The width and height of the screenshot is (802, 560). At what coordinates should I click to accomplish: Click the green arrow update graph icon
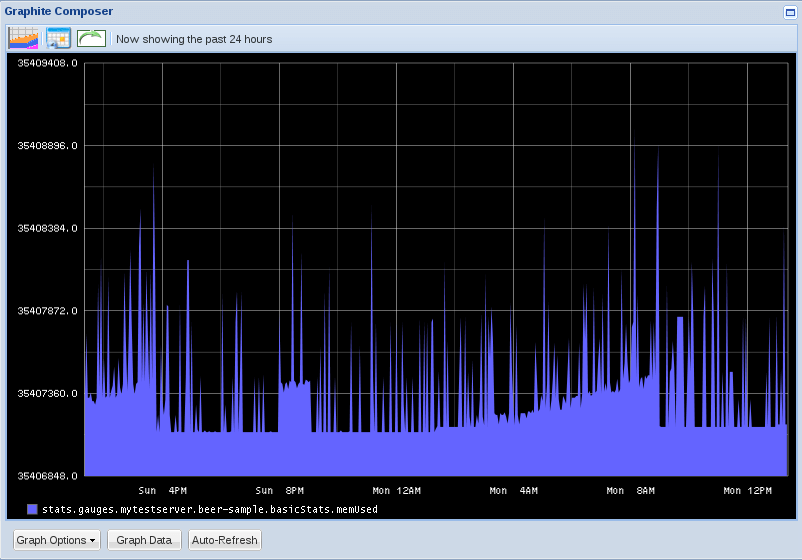(x=91, y=39)
